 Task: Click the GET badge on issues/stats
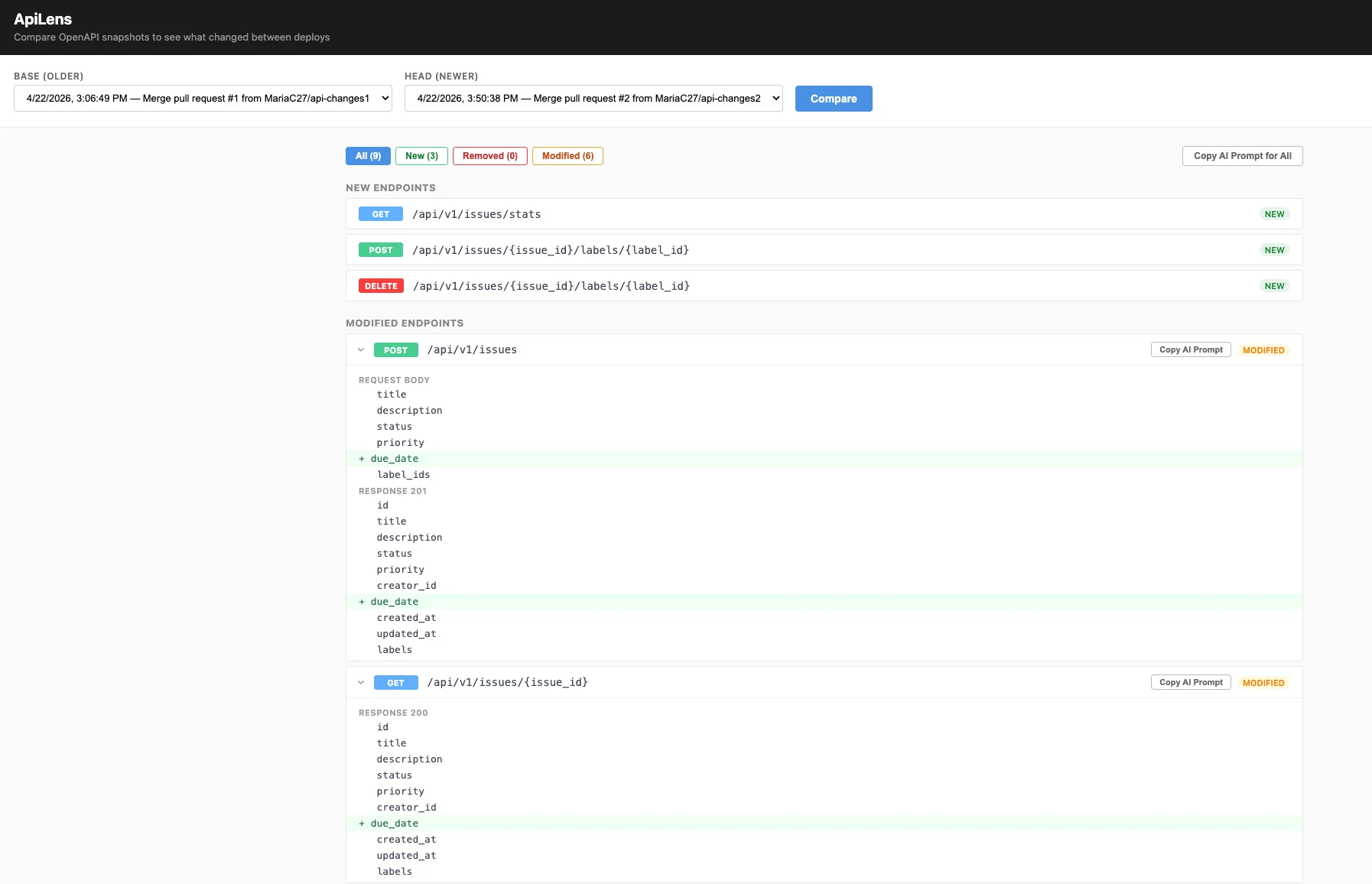pyautogui.click(x=381, y=214)
